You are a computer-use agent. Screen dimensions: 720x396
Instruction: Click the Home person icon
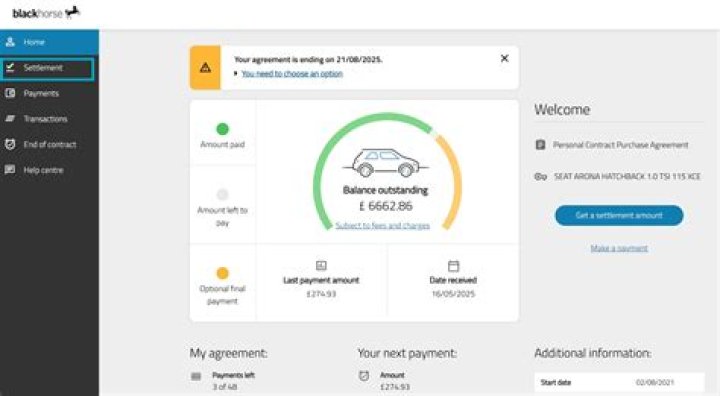[10, 42]
